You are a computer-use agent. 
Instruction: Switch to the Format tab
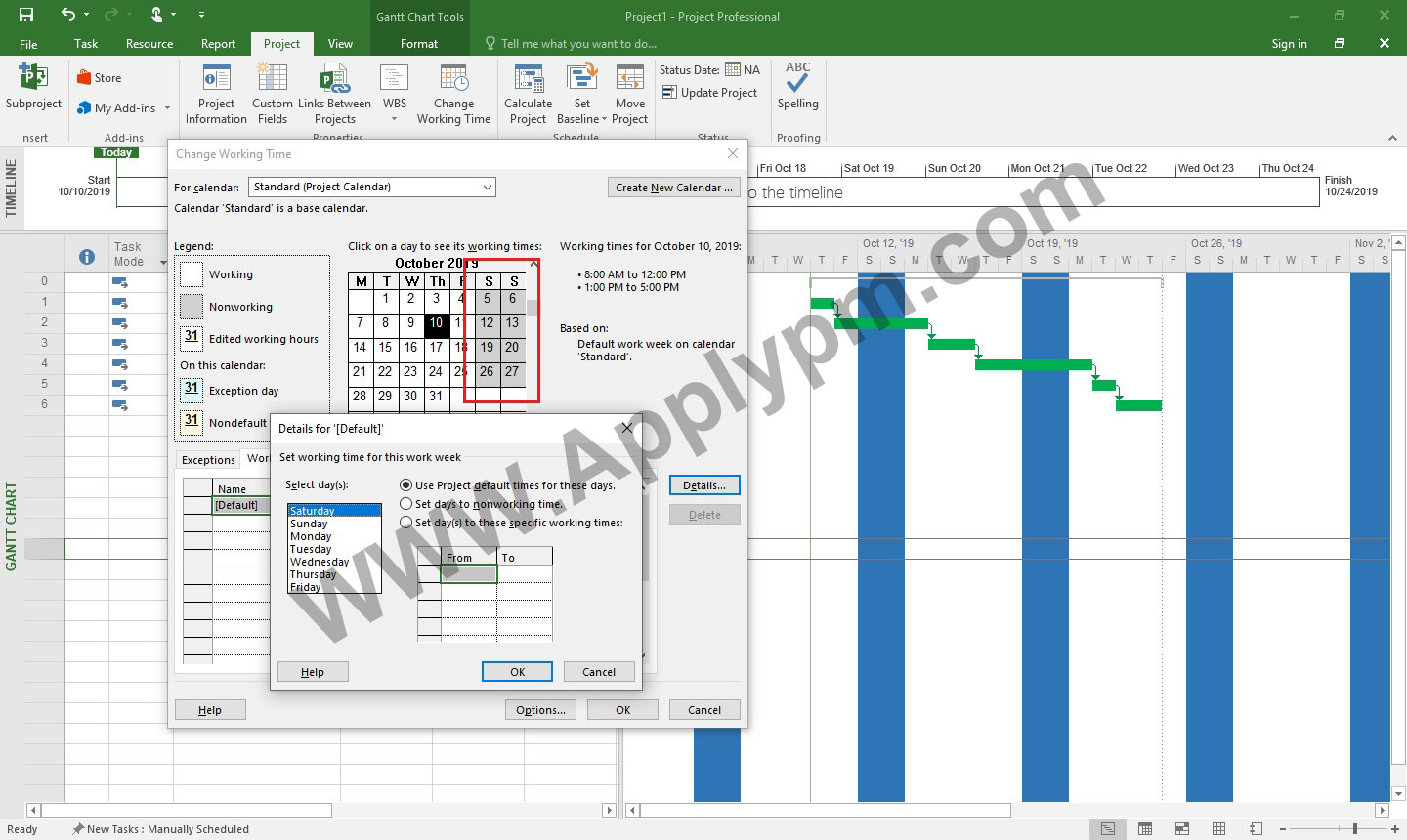pyautogui.click(x=419, y=44)
